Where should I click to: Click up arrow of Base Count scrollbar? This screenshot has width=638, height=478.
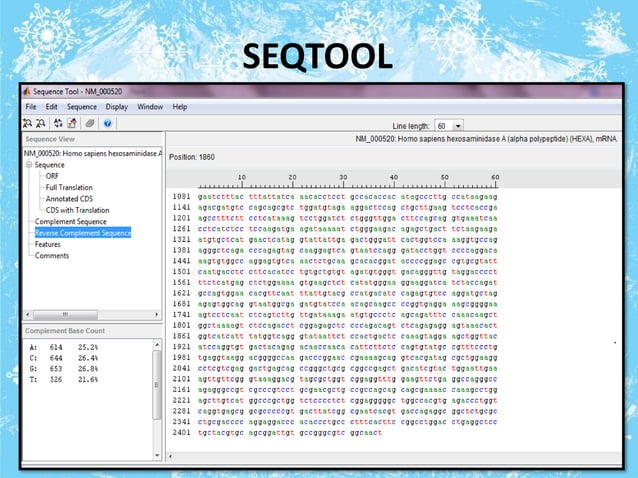click(x=157, y=345)
